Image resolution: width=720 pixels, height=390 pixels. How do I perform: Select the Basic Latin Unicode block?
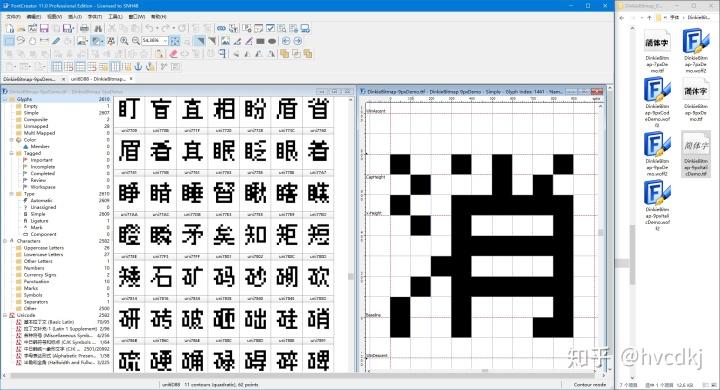point(49,322)
